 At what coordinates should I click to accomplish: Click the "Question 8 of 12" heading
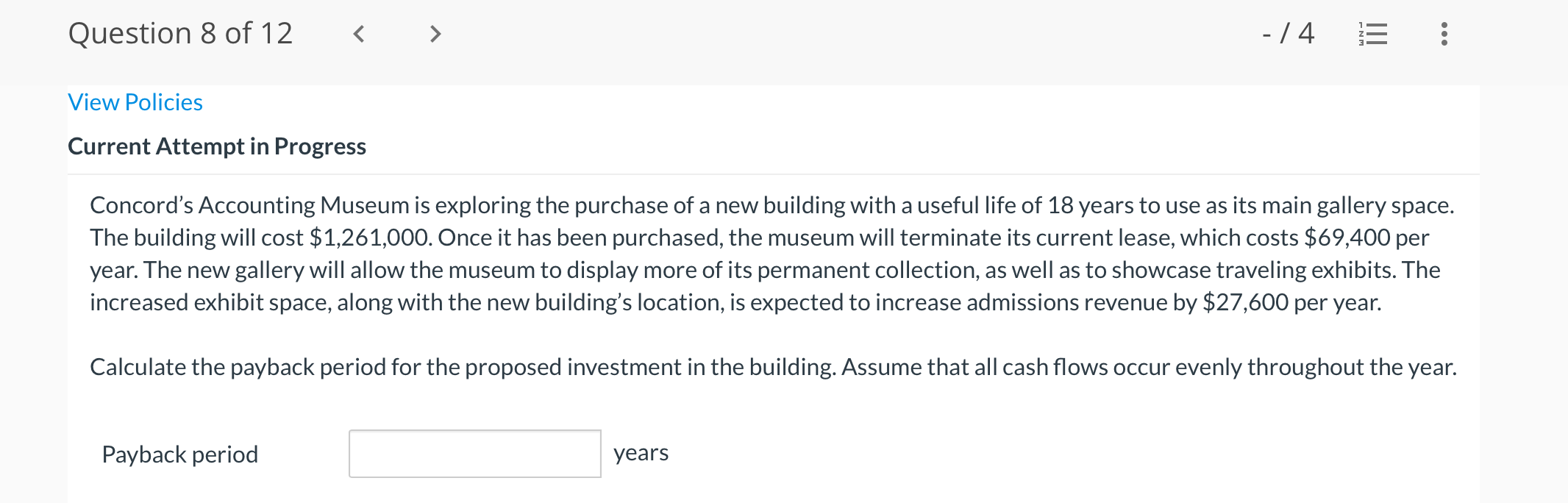click(180, 34)
